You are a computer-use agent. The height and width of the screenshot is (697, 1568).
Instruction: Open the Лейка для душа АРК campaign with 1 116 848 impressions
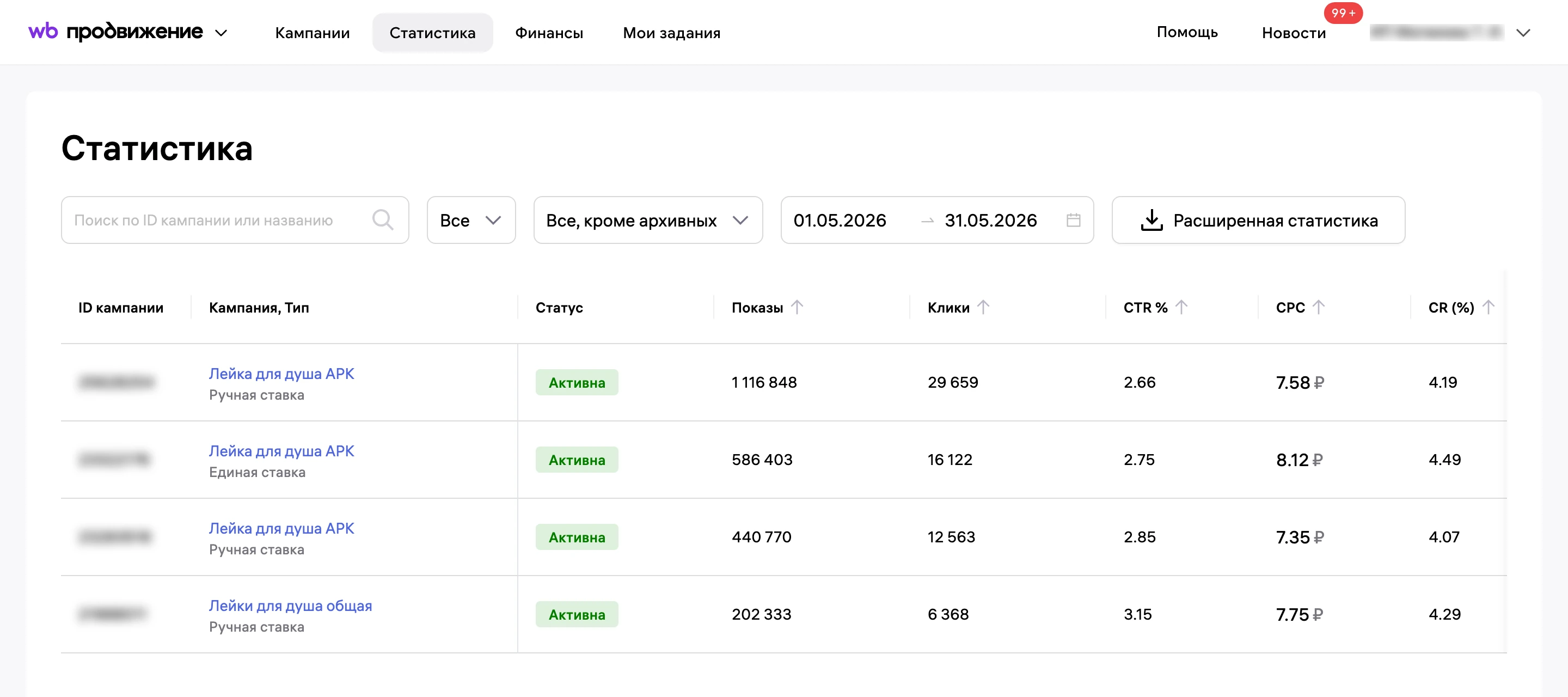point(281,373)
